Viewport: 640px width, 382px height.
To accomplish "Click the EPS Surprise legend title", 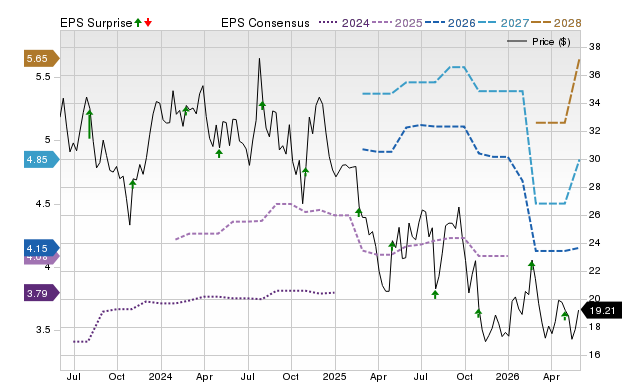I will (x=96, y=23).
